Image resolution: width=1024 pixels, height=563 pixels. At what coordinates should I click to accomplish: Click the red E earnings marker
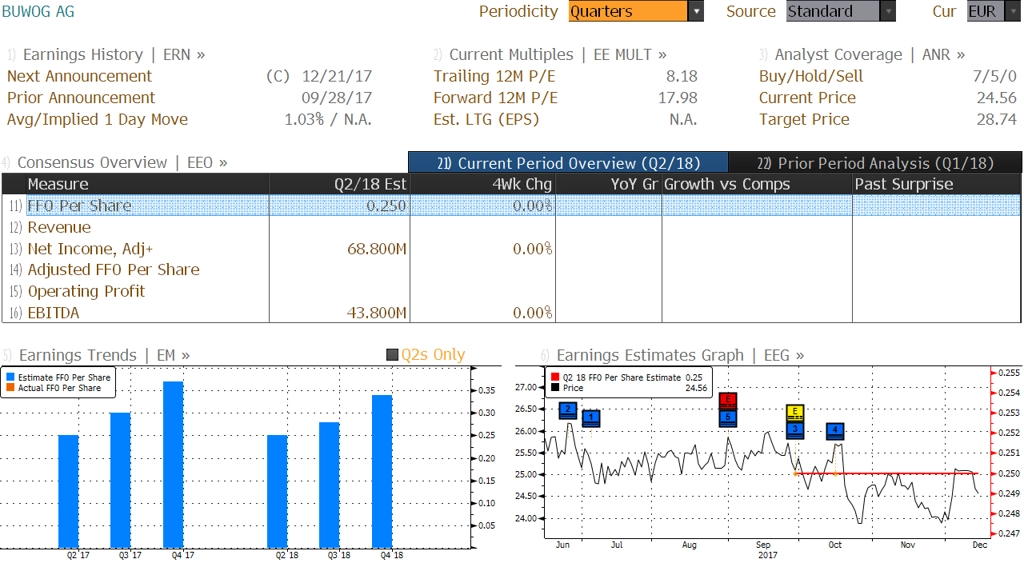728,400
